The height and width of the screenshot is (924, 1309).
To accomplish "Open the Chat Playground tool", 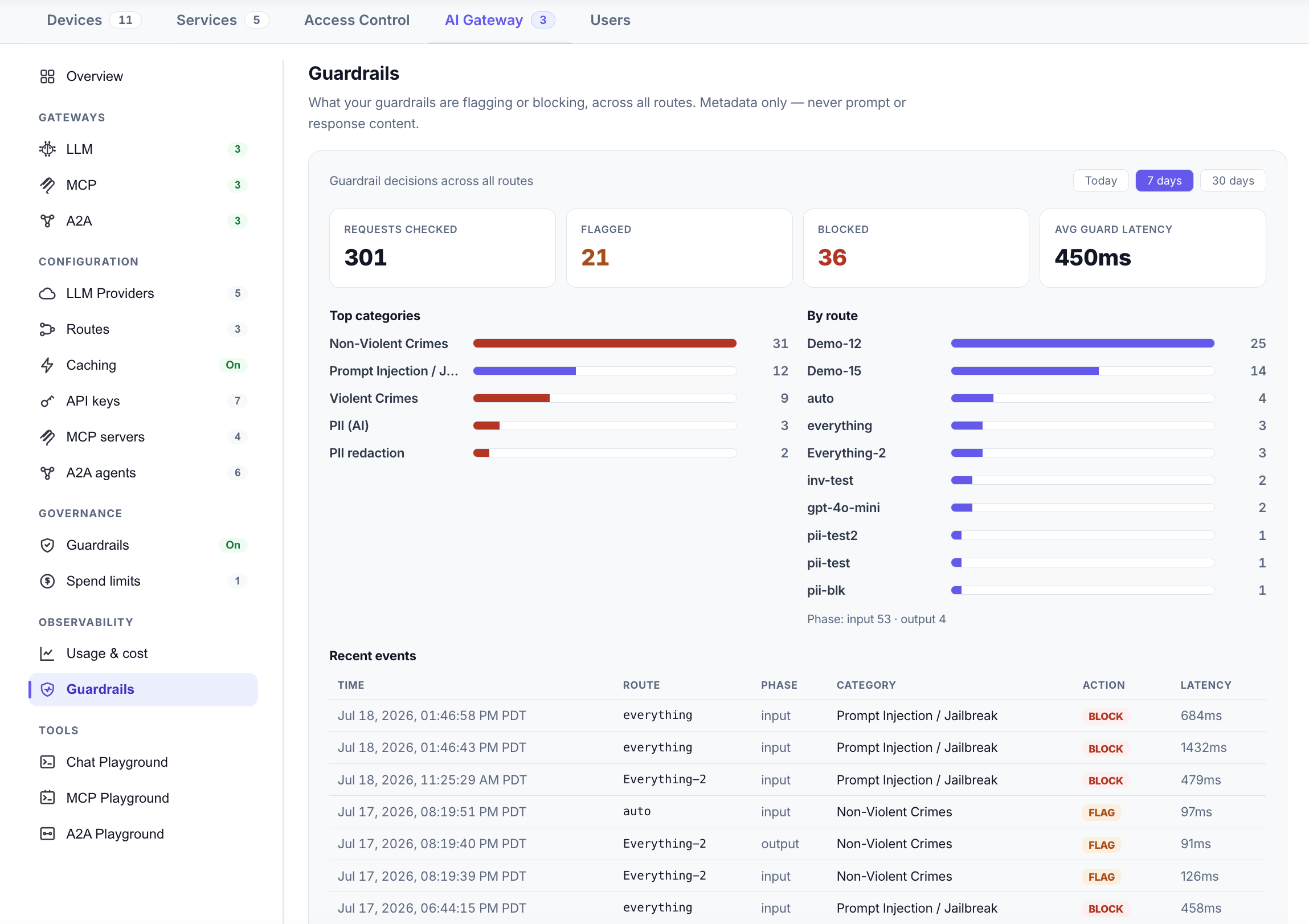I will (143, 762).
